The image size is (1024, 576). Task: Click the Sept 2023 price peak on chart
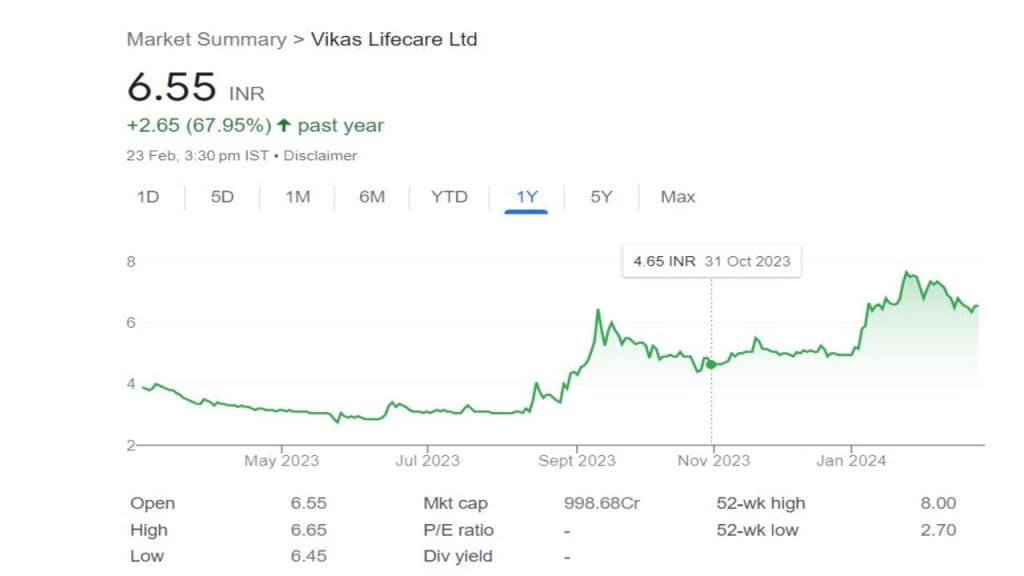[598, 312]
